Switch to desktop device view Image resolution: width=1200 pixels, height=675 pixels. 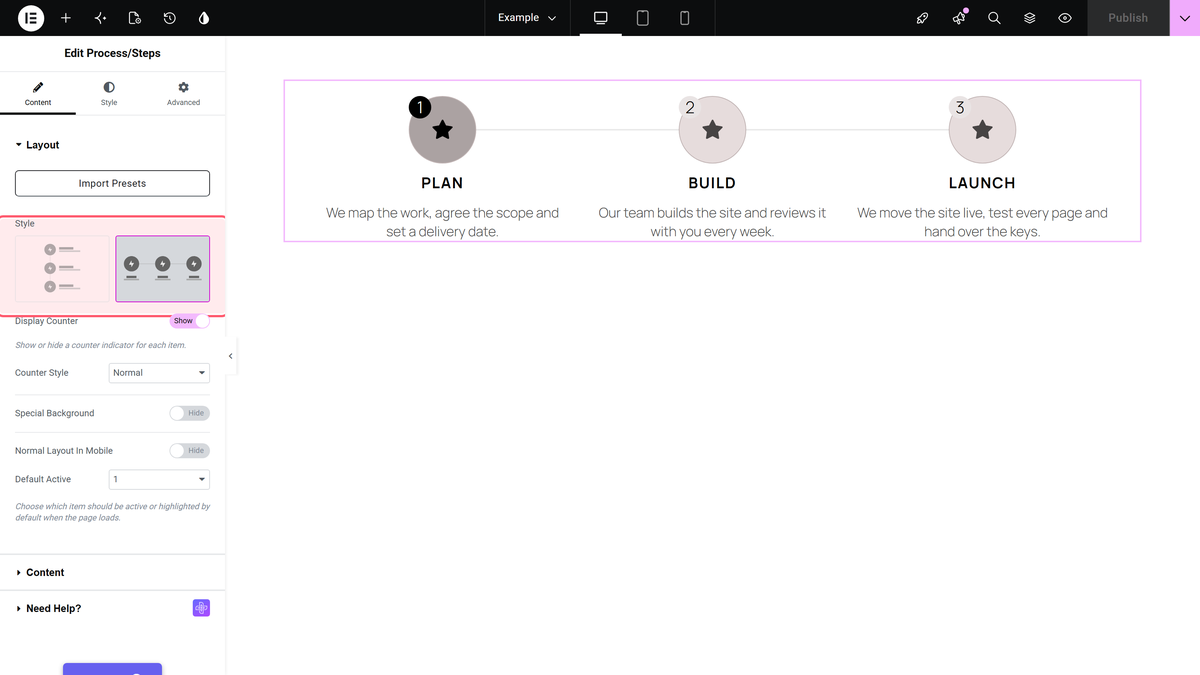click(601, 18)
